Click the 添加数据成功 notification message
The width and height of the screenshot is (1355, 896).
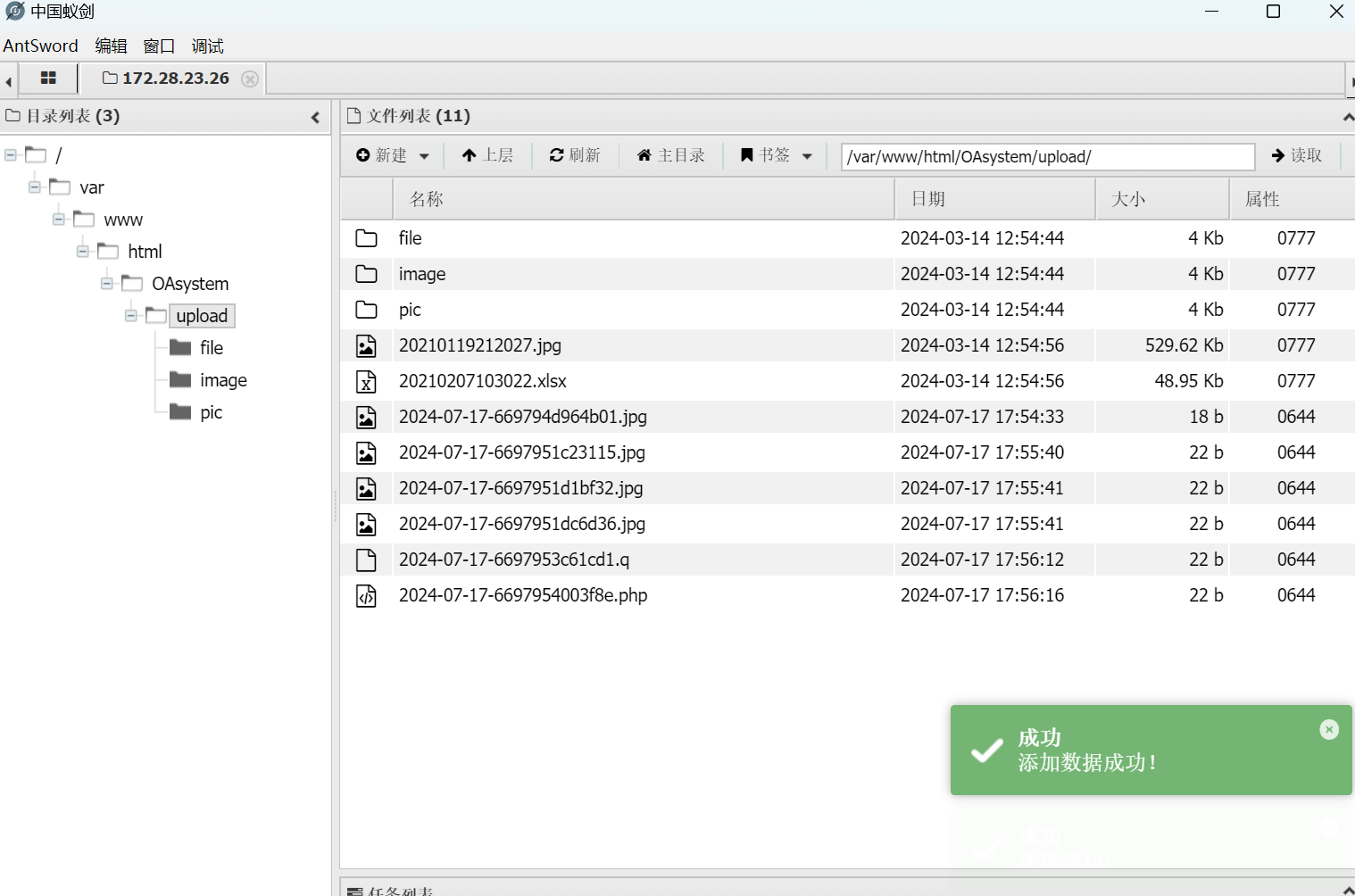1087,763
